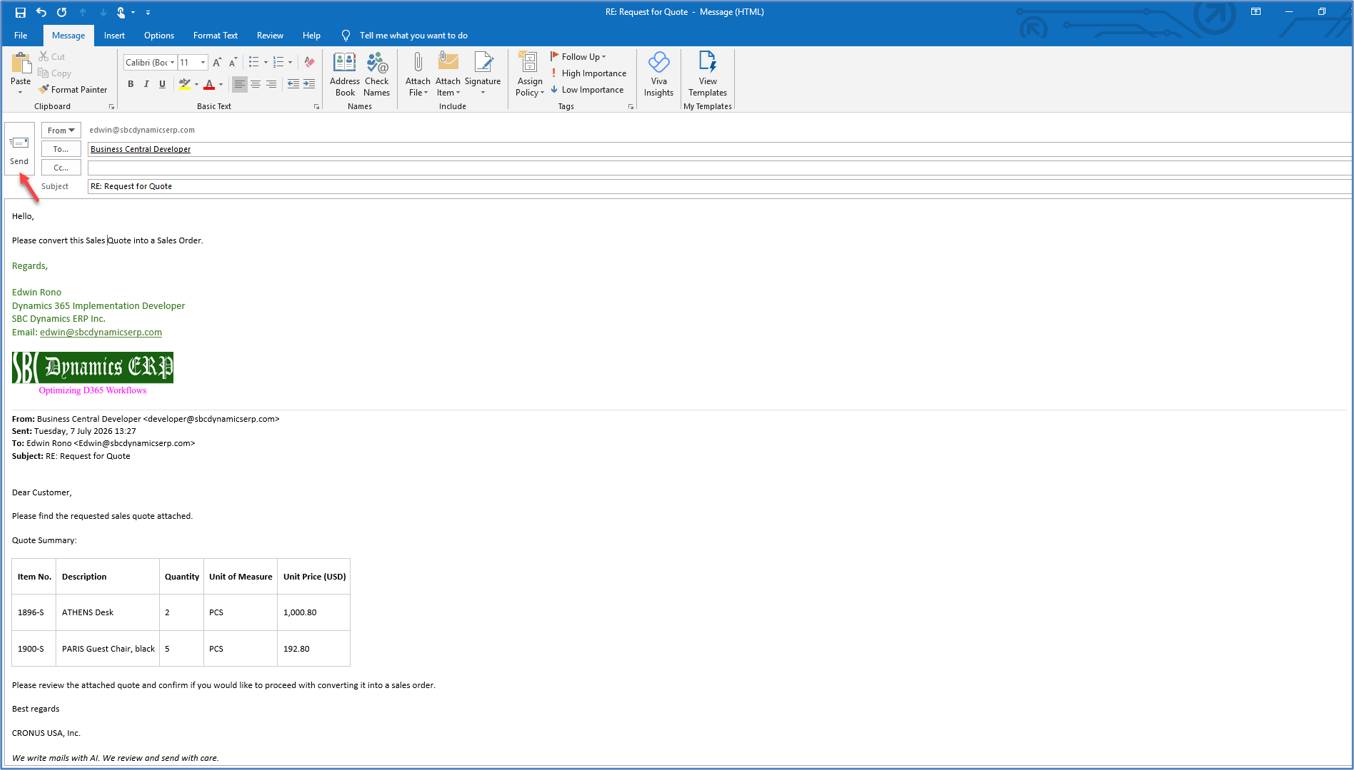Screen dimensions: 1354x770
Task: Apply yellow text highlight color
Action: [184, 84]
